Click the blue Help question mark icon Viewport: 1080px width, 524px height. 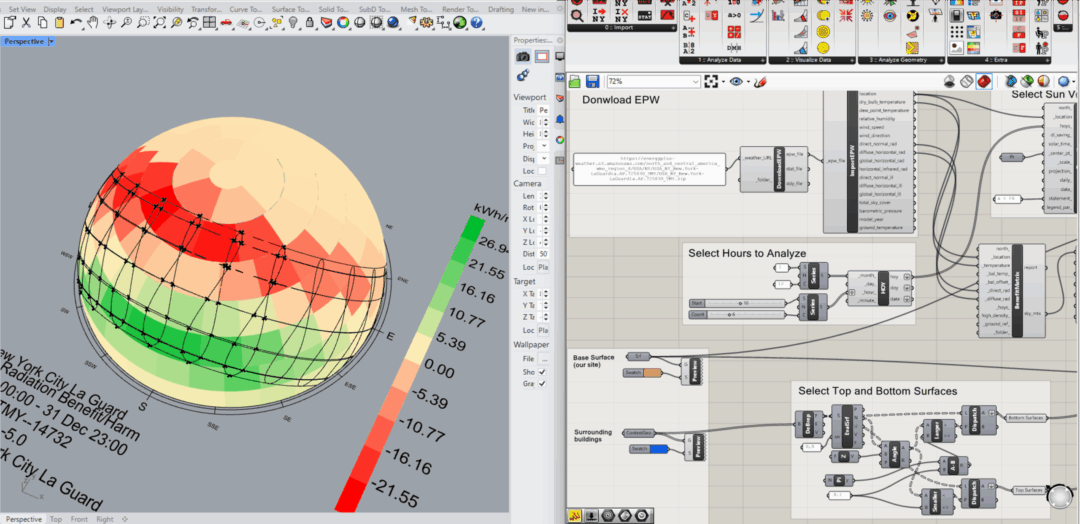click(x=477, y=23)
